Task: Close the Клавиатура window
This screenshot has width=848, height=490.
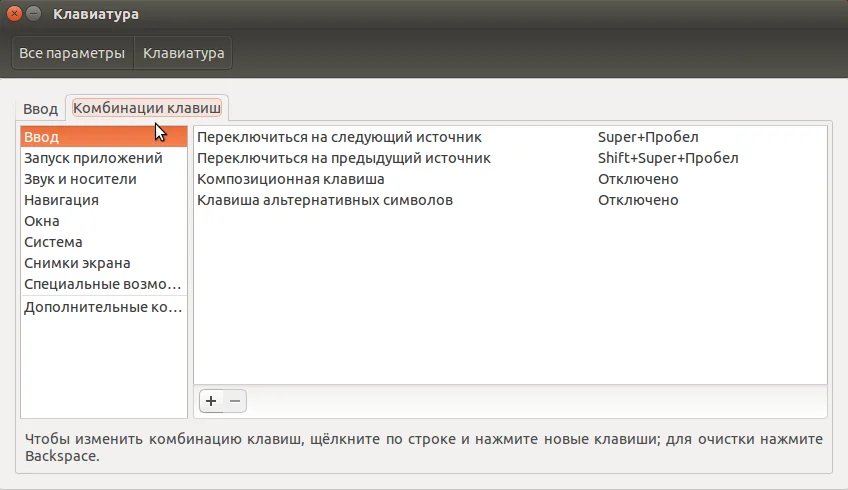Action: (15, 14)
